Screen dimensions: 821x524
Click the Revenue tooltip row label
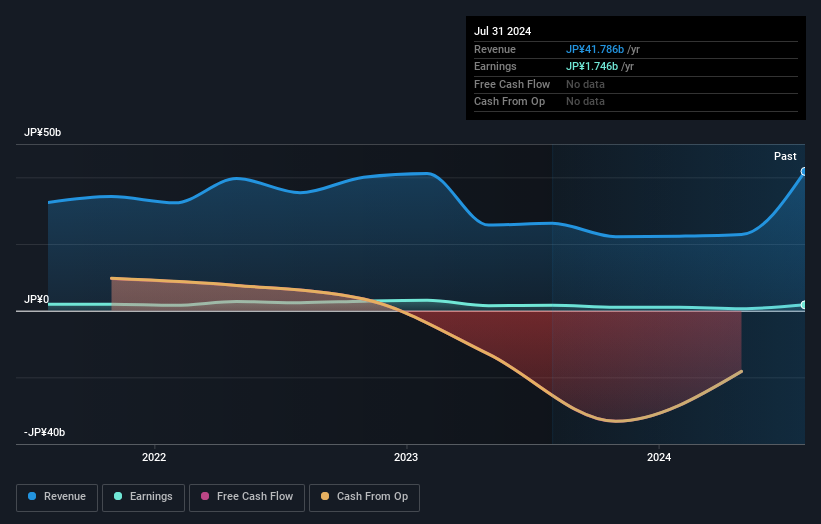pyautogui.click(x=495, y=49)
